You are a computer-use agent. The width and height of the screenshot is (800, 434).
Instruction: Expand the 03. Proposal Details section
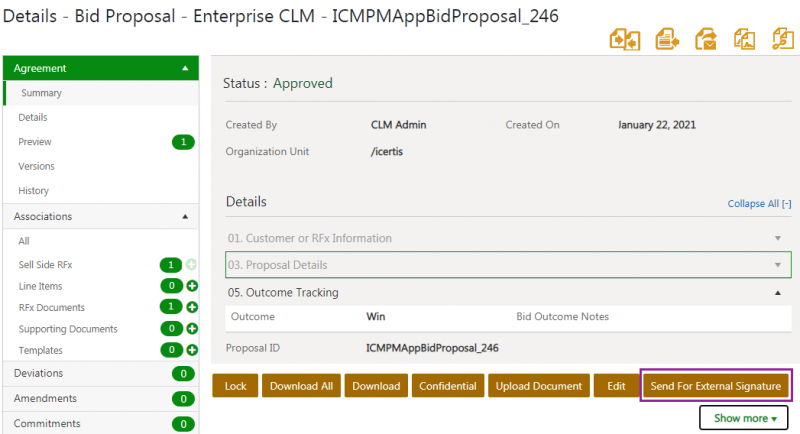point(777,265)
